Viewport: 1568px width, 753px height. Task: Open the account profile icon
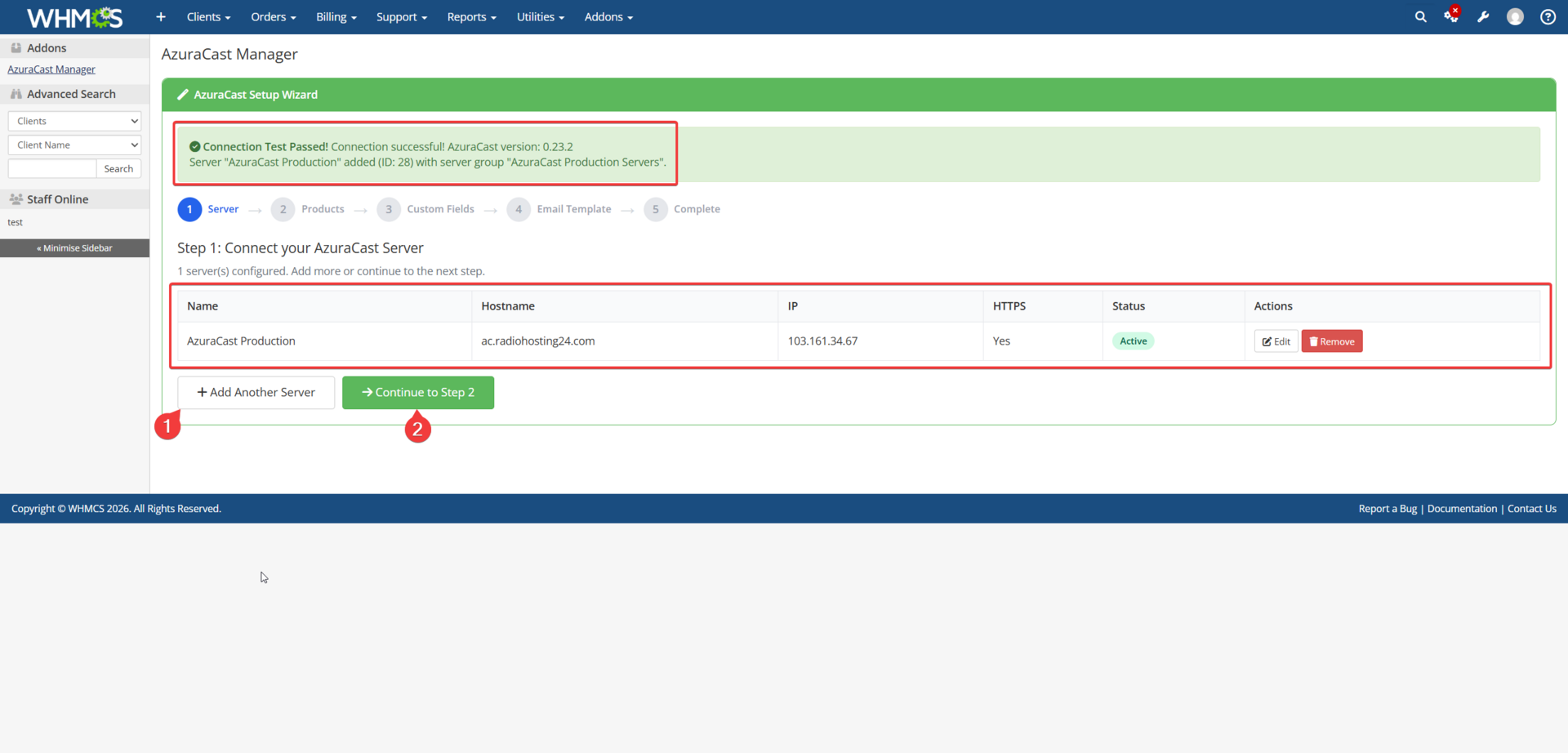pos(1516,16)
